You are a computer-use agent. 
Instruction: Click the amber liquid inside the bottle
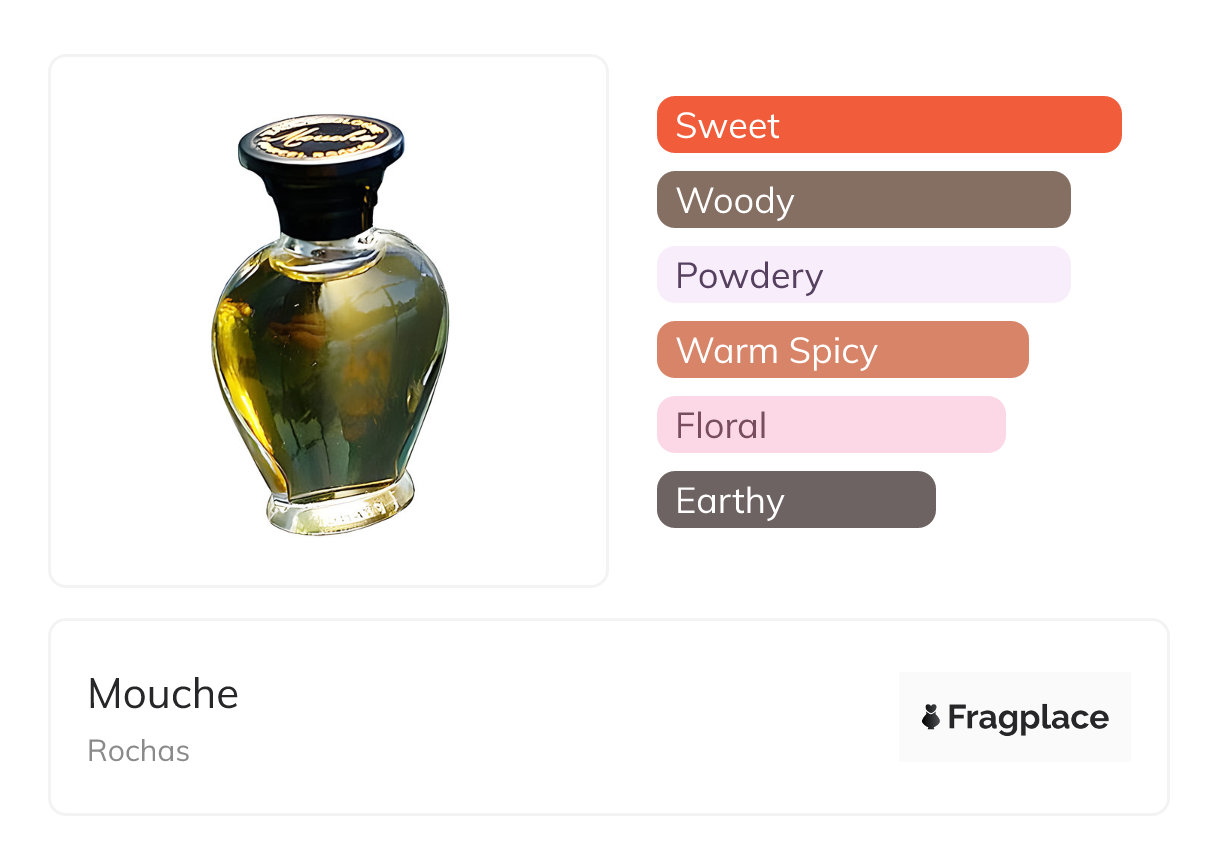click(330, 380)
